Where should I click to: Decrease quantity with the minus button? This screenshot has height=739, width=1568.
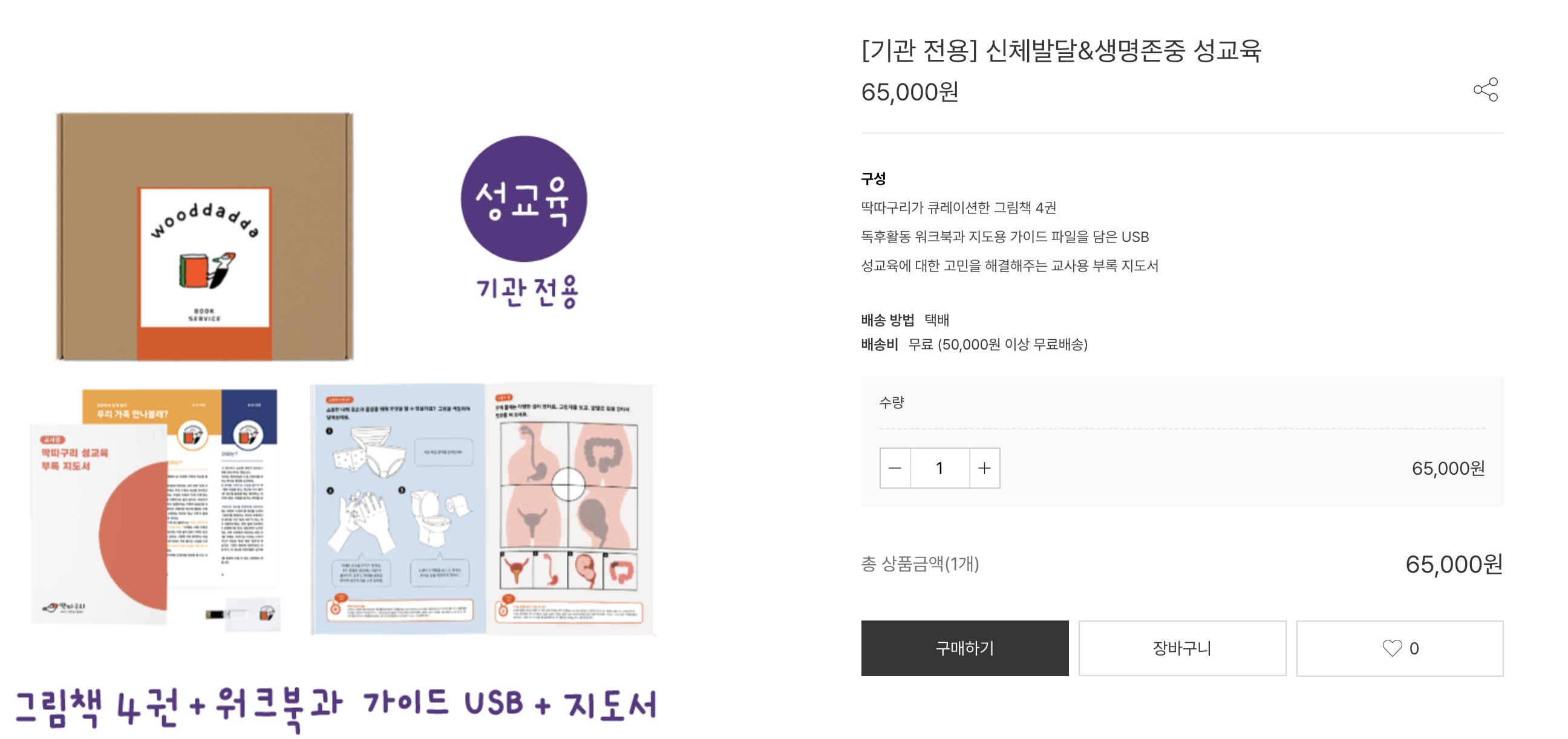895,468
